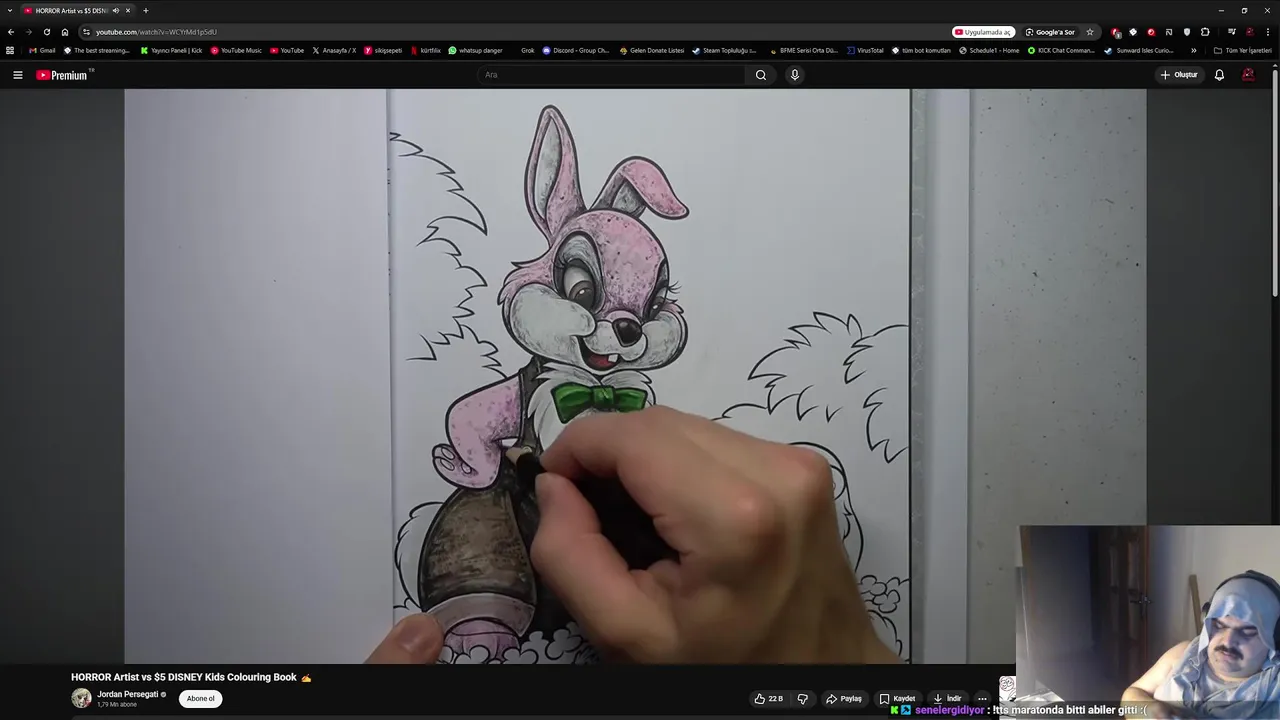Click the cast screen extension icon
Screen dimensions: 1280x720
[x=1168, y=32]
